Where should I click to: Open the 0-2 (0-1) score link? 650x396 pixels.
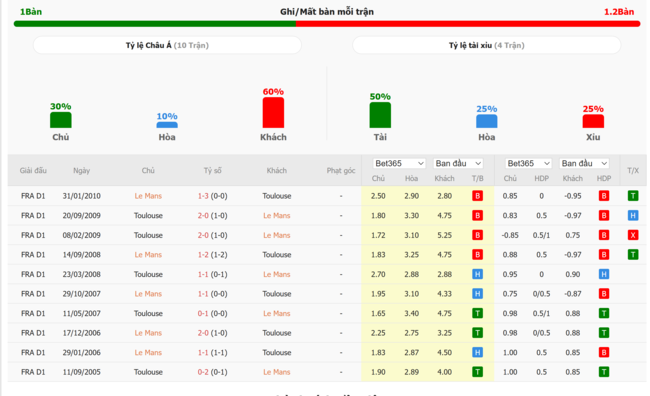[x=212, y=372]
